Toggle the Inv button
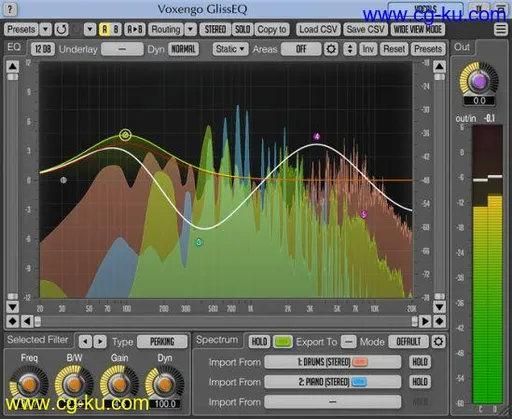 [368, 49]
